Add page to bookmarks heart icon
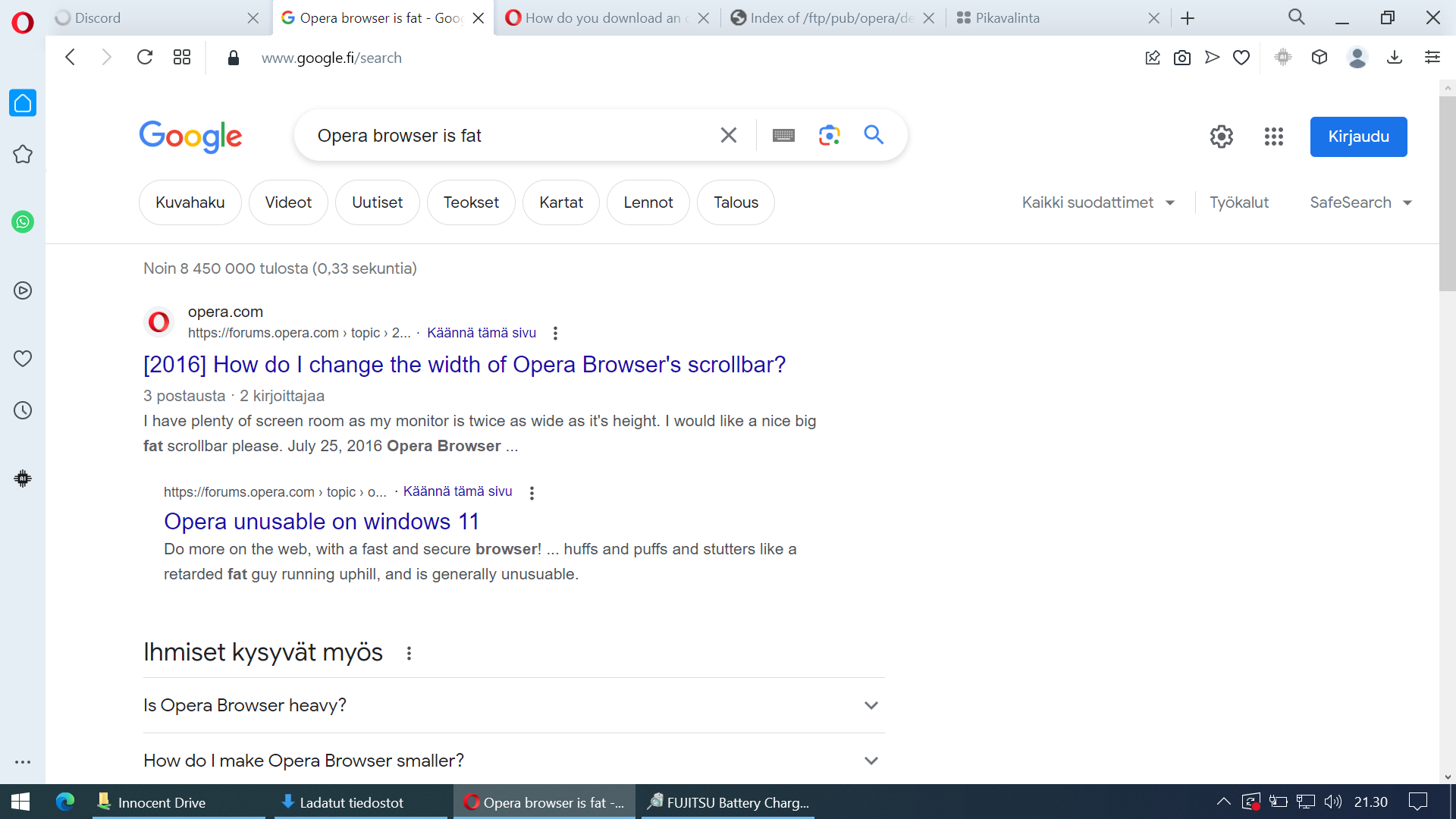The width and height of the screenshot is (1456, 819). [1241, 58]
